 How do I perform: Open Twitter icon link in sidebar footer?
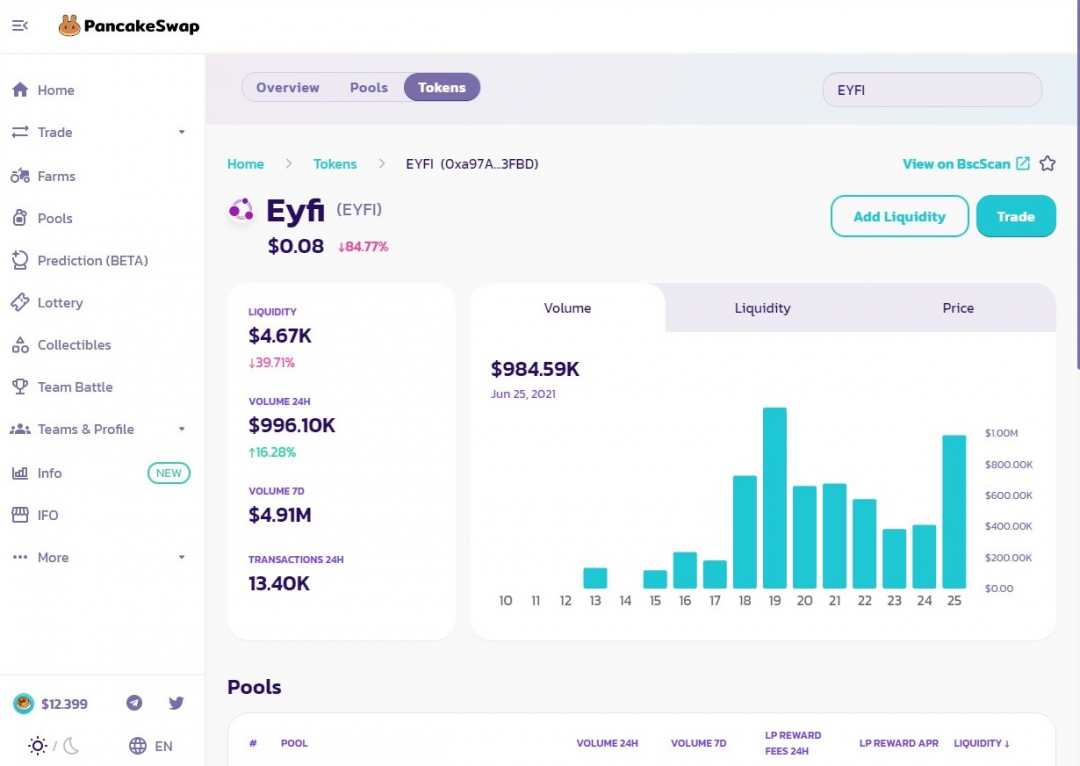[x=176, y=703]
